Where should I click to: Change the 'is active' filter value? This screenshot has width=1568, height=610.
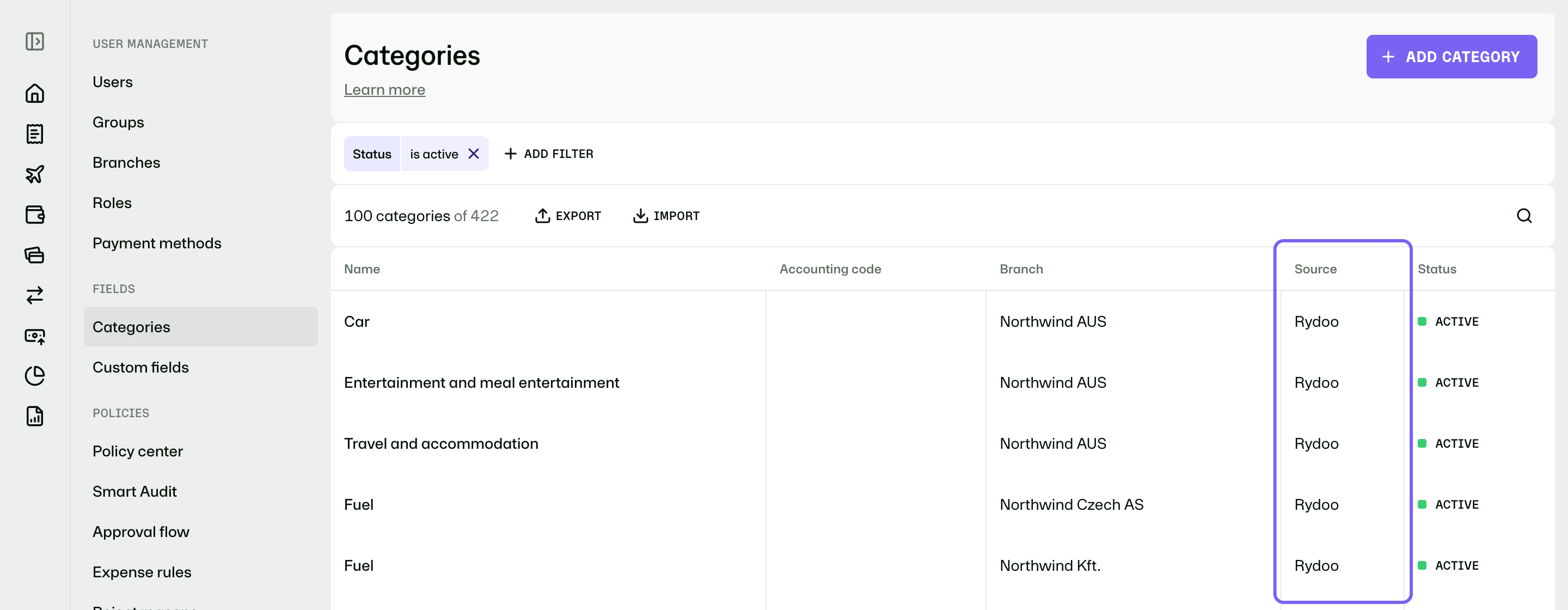click(434, 154)
